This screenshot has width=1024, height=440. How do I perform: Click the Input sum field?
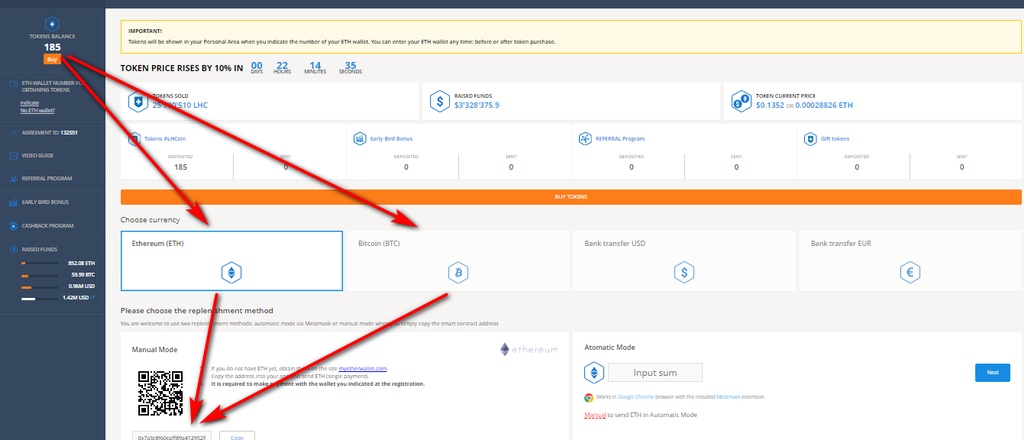click(655, 373)
